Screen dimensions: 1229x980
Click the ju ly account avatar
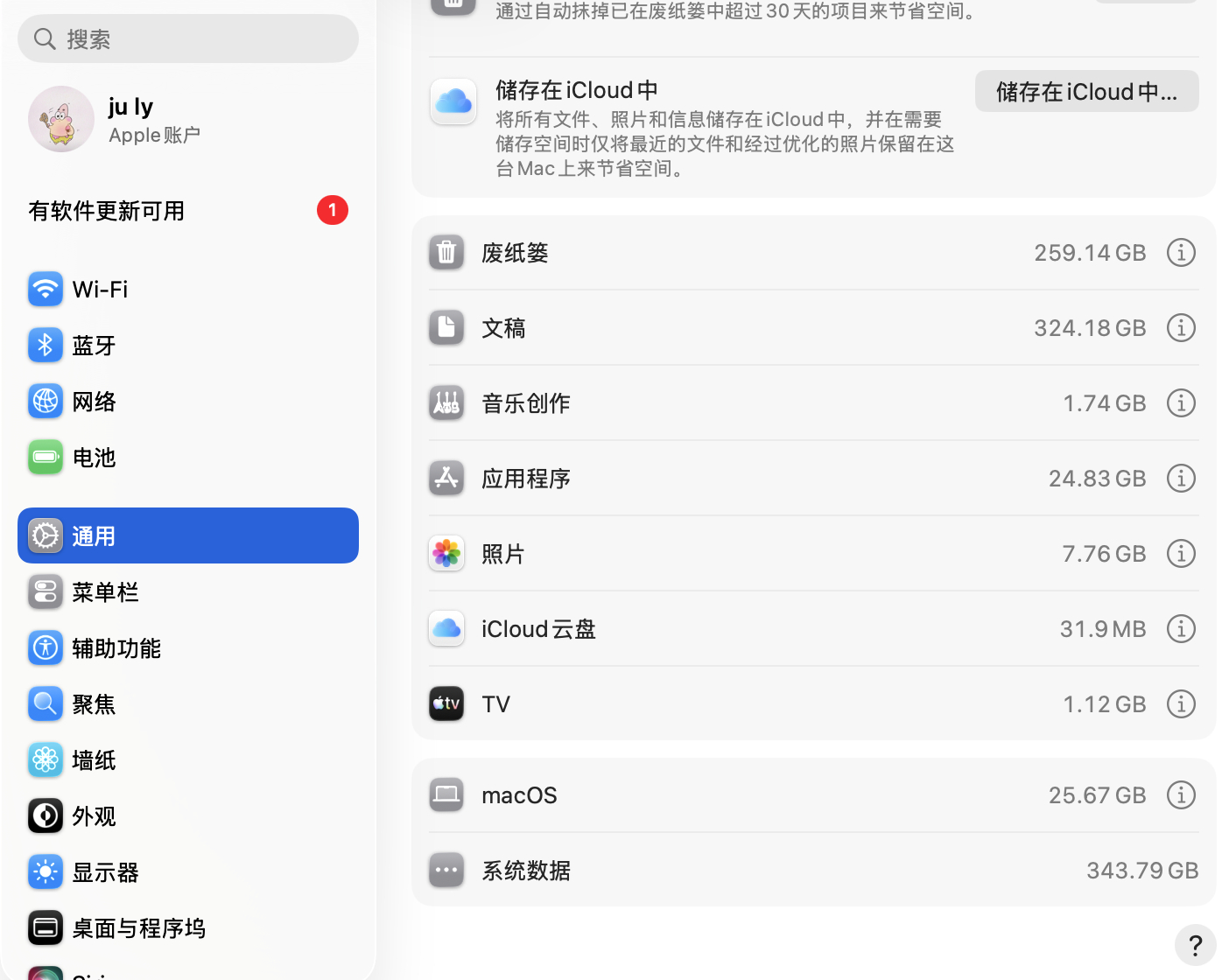pyautogui.click(x=61, y=119)
